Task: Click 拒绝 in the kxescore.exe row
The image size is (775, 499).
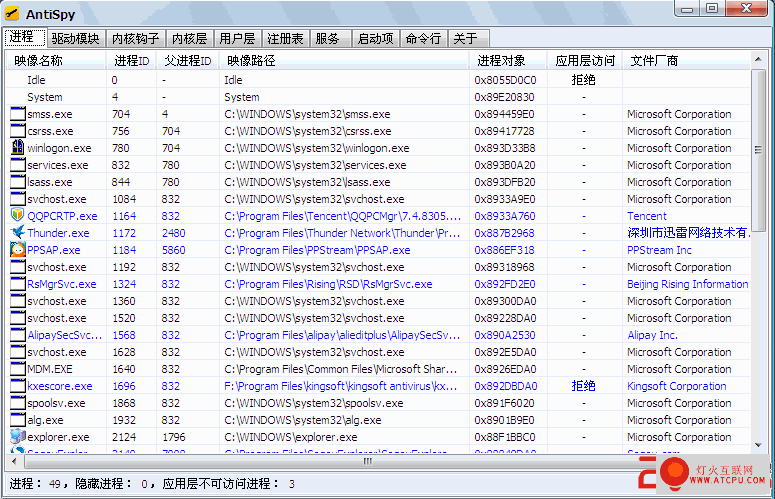Action: [x=583, y=386]
